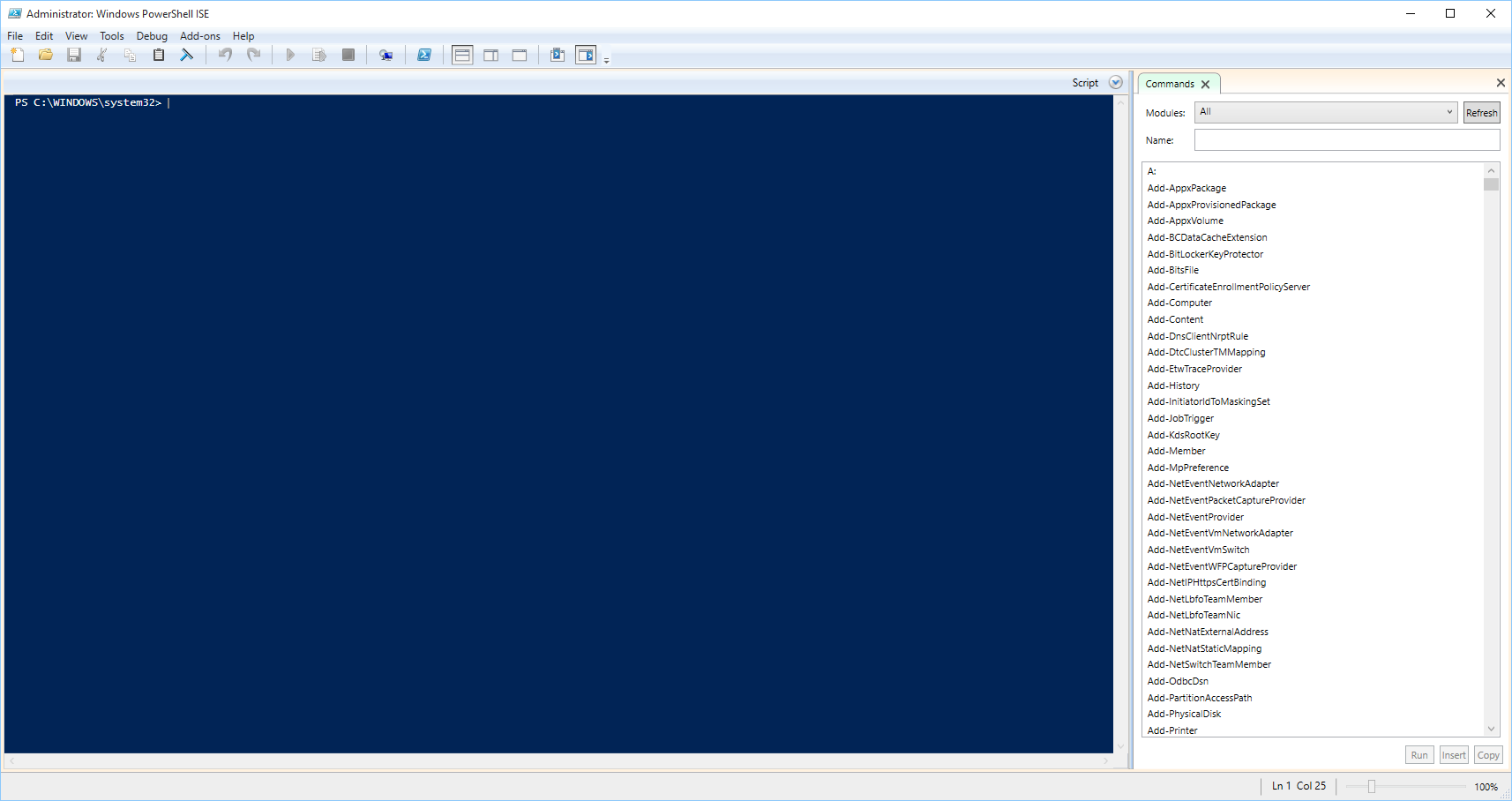The image size is (1512, 801).
Task: Click the Undo icon
Action: point(225,55)
